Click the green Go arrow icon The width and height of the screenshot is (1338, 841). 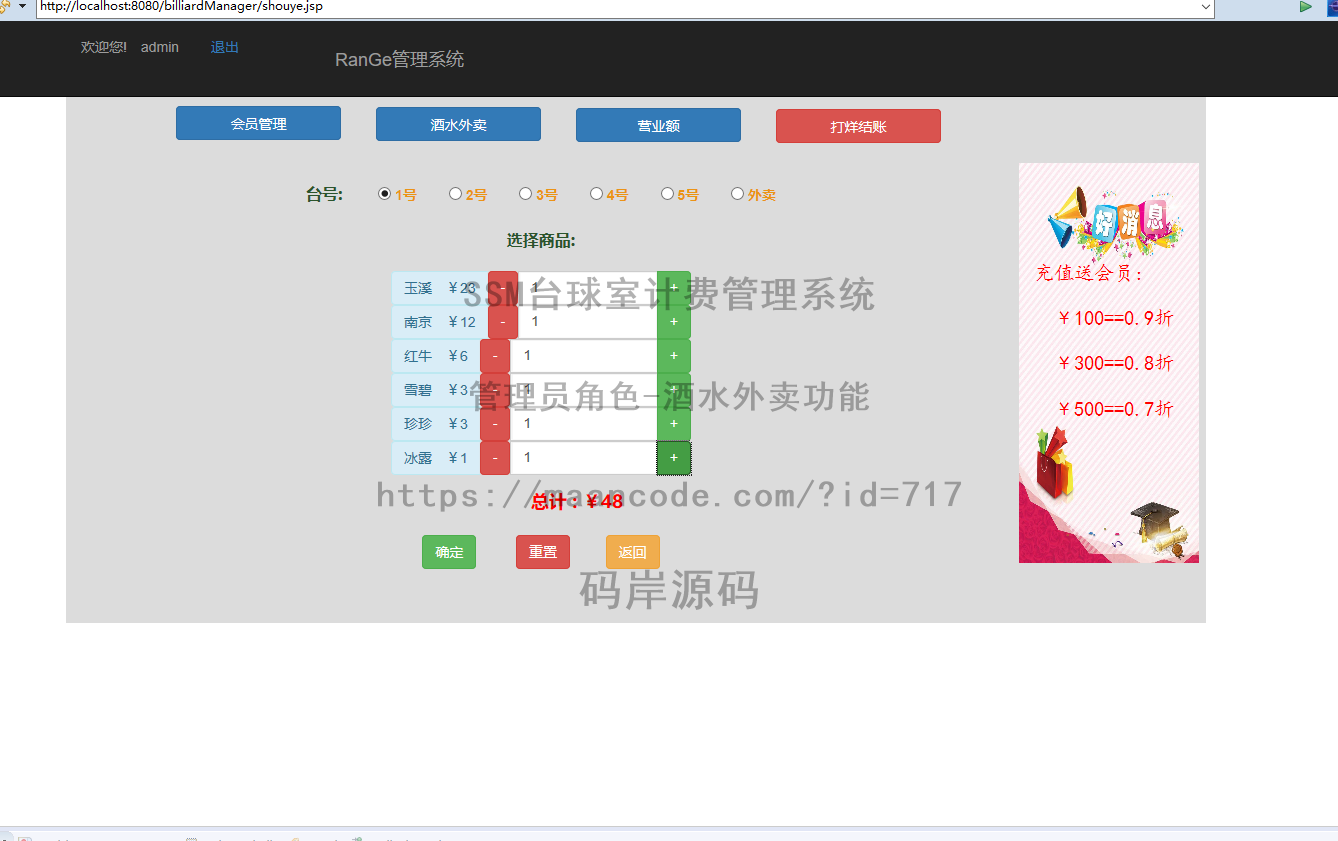coord(1305,6)
